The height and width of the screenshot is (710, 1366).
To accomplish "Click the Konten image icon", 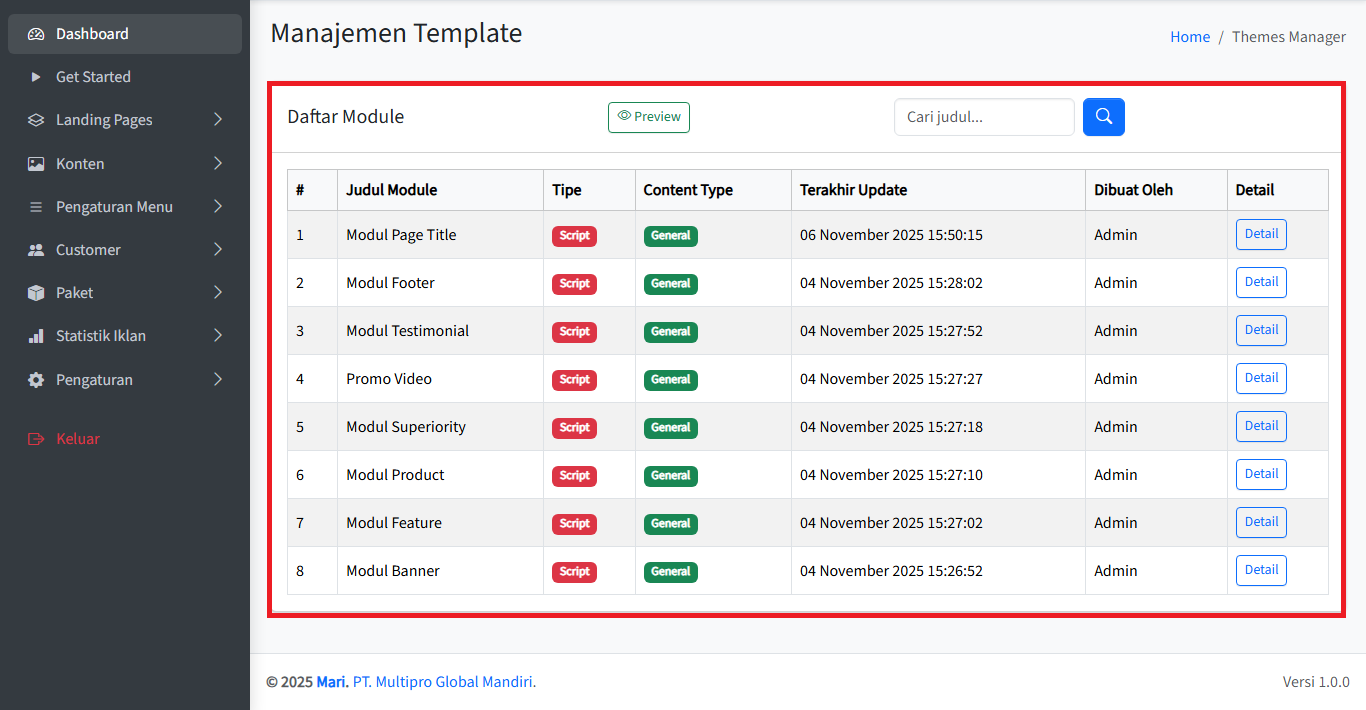I will [36, 164].
